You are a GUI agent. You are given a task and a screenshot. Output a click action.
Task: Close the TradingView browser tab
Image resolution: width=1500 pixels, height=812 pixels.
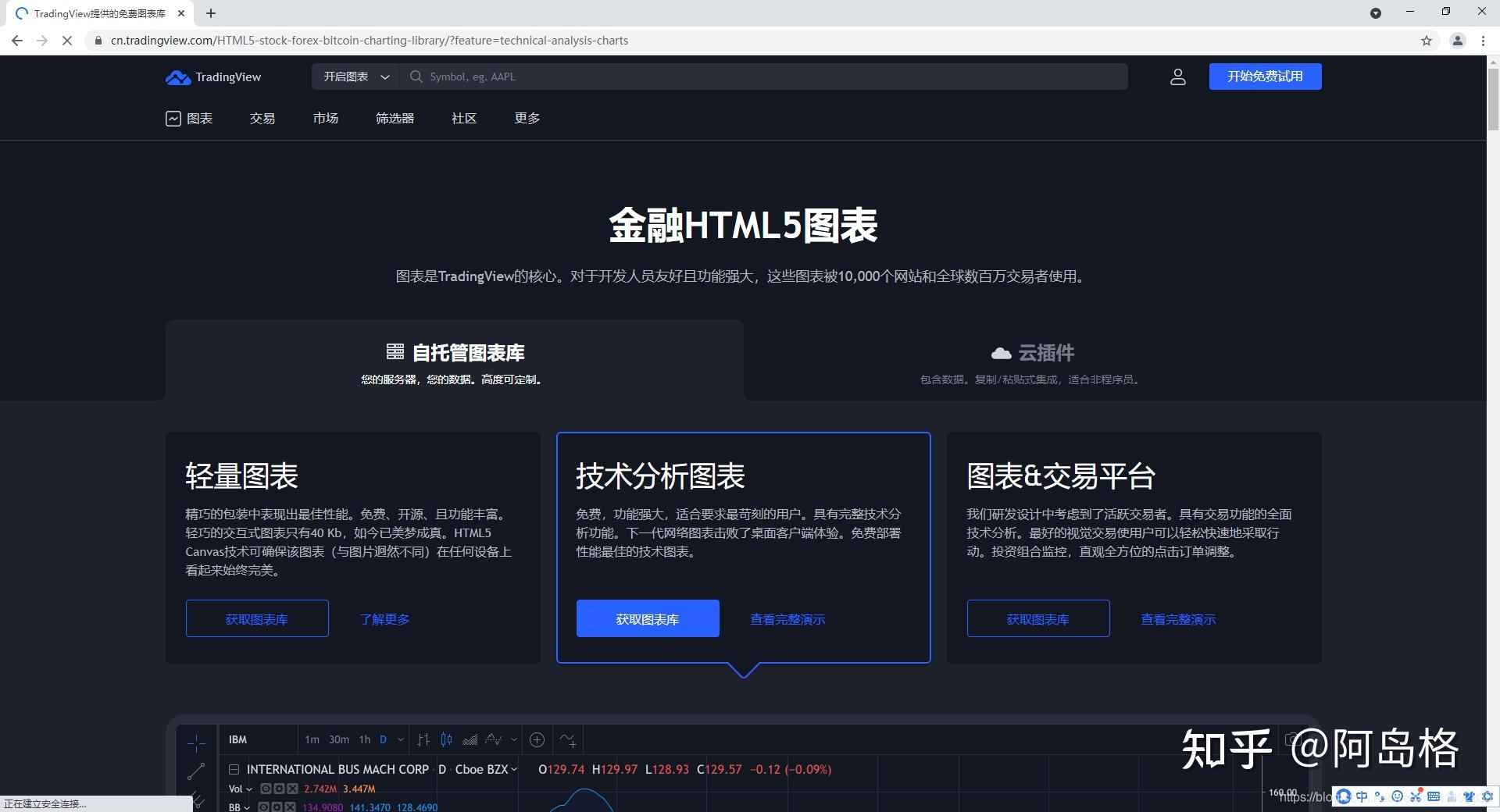pos(181,13)
